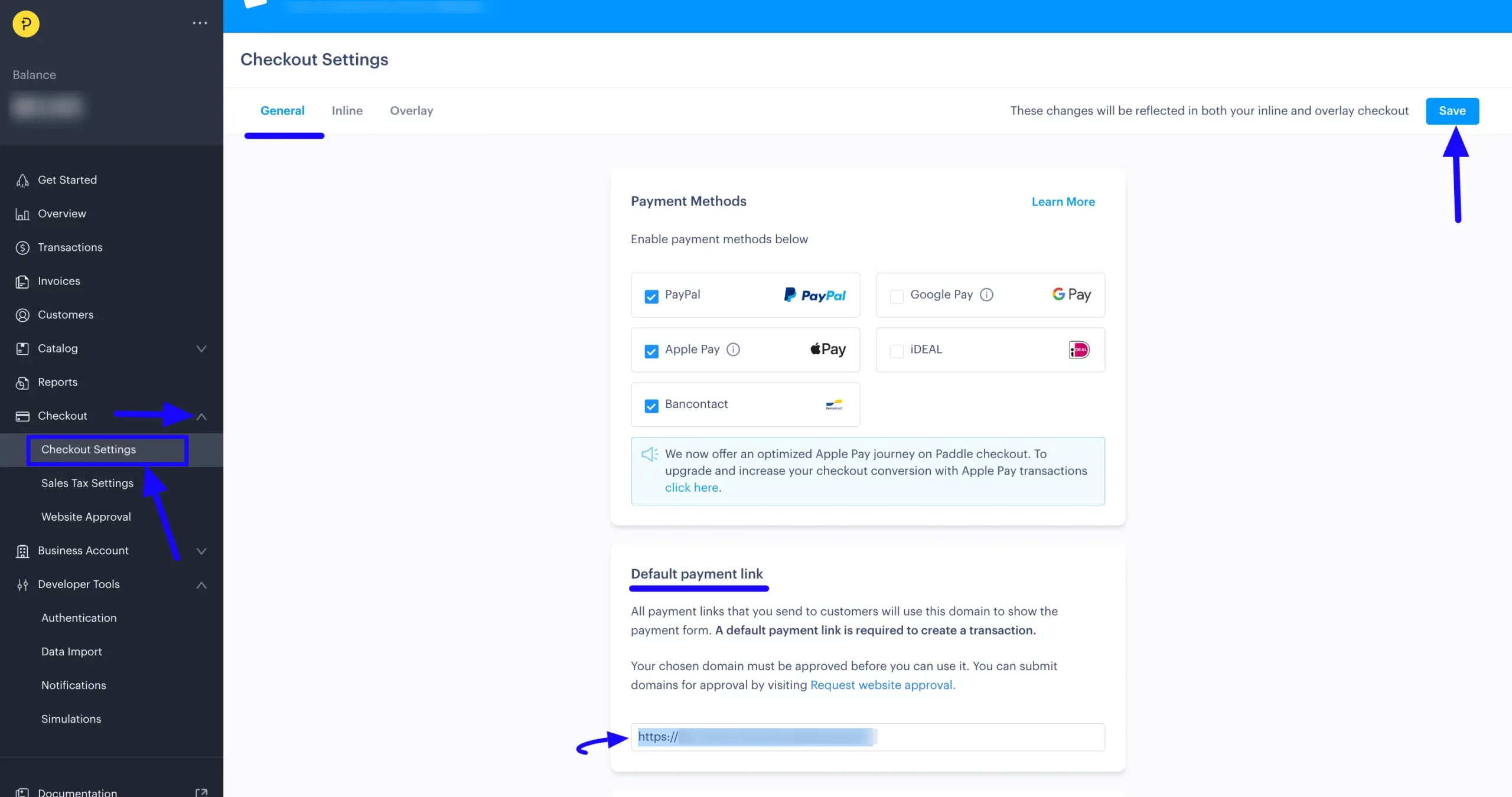Click the Checkout card icon
This screenshot has width=1512, height=797.
coord(22,416)
